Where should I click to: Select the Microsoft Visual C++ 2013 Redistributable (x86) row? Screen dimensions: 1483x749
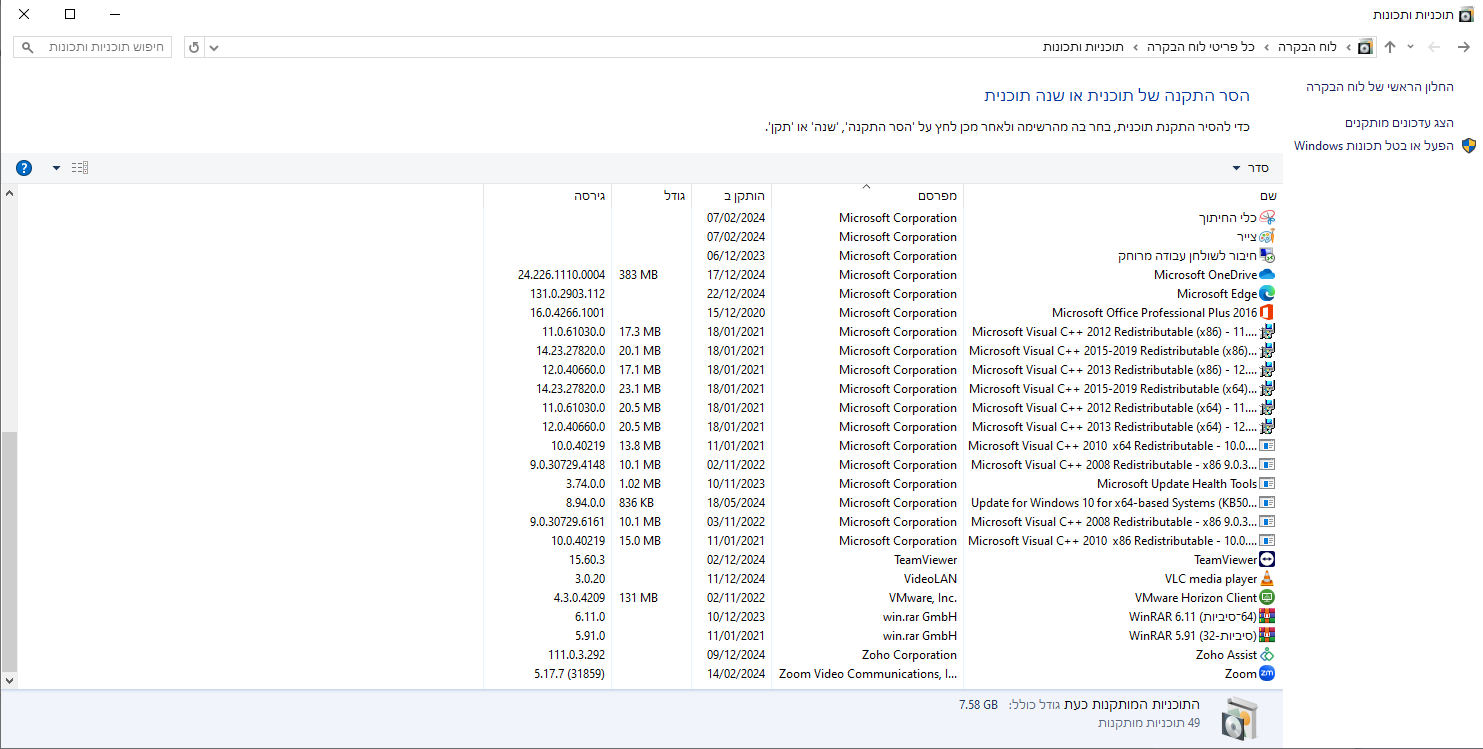(x=882, y=370)
